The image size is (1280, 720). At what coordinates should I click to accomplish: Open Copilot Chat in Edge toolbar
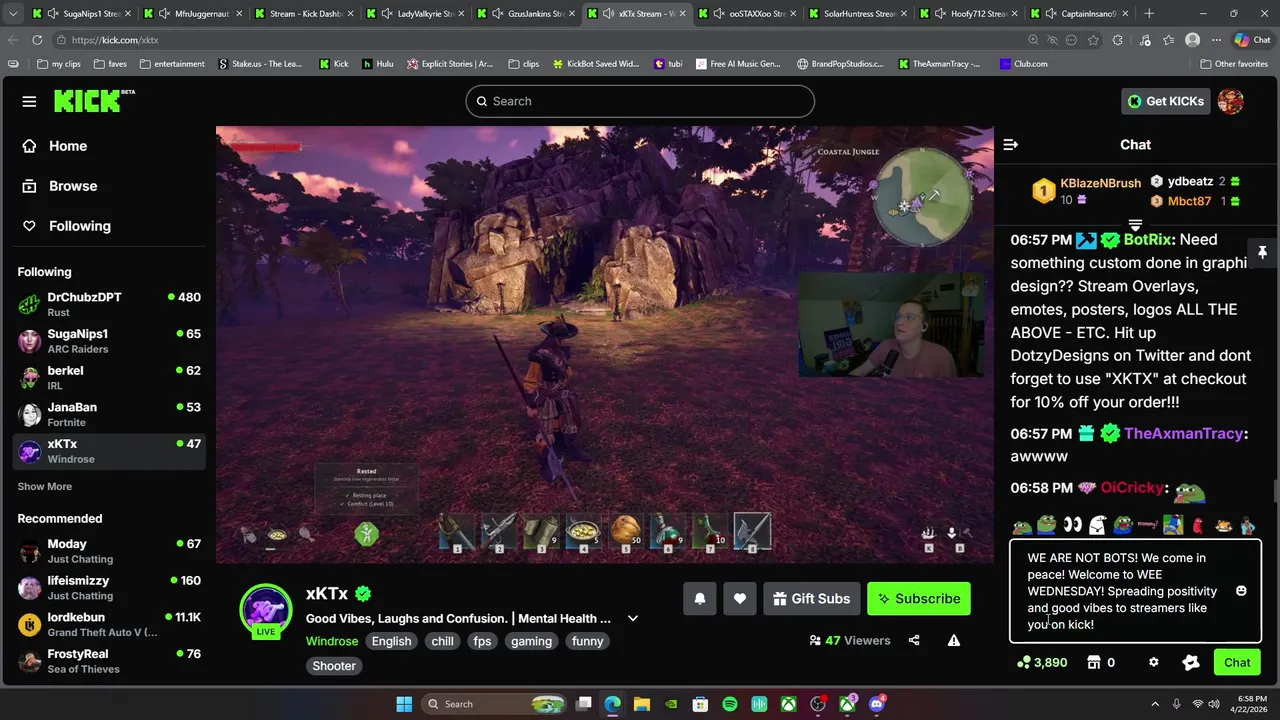[x=1252, y=40]
